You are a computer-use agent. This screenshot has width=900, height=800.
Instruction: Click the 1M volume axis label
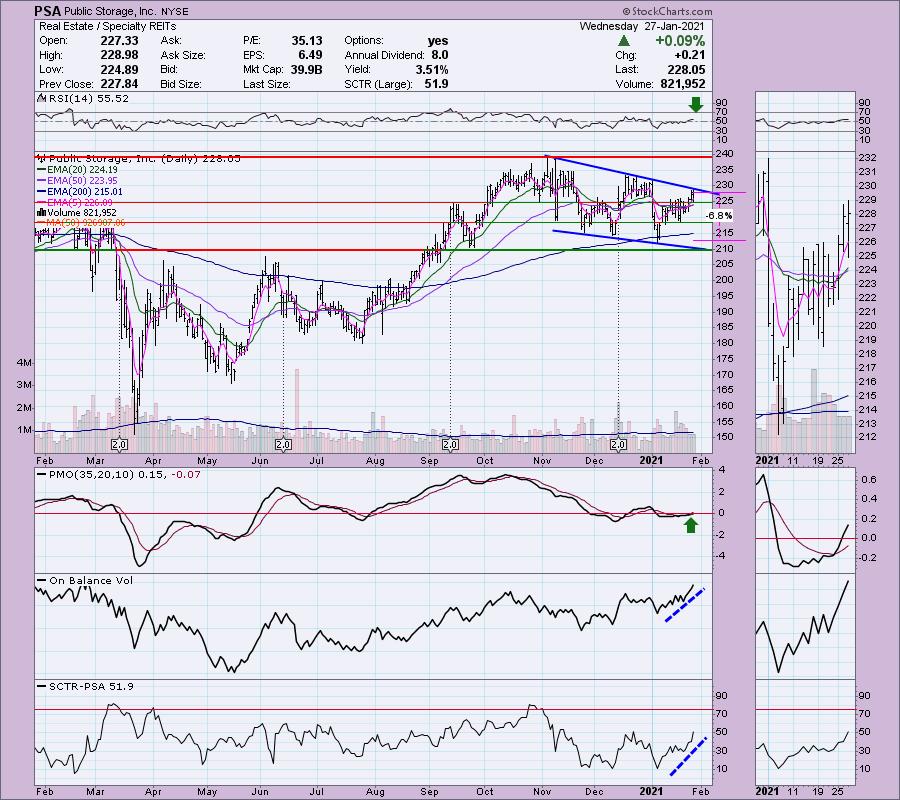tap(24, 430)
